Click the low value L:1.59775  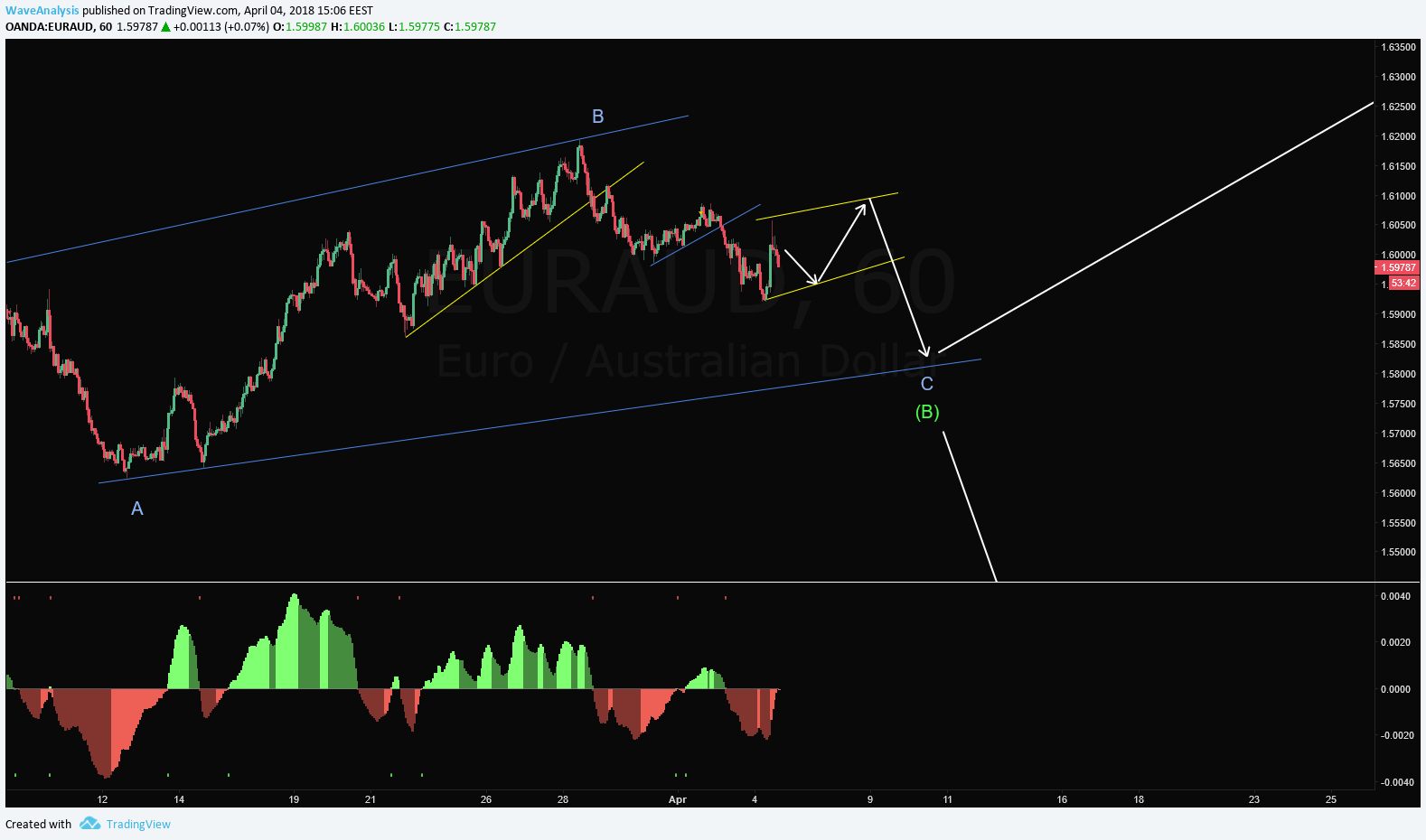coord(414,26)
